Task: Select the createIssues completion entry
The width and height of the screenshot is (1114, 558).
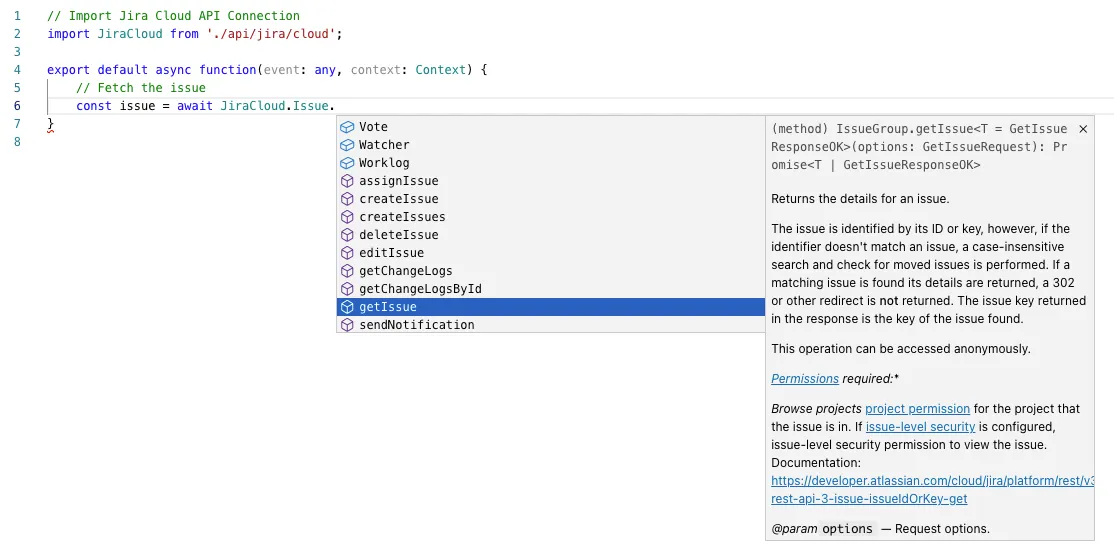Action: pos(551,217)
